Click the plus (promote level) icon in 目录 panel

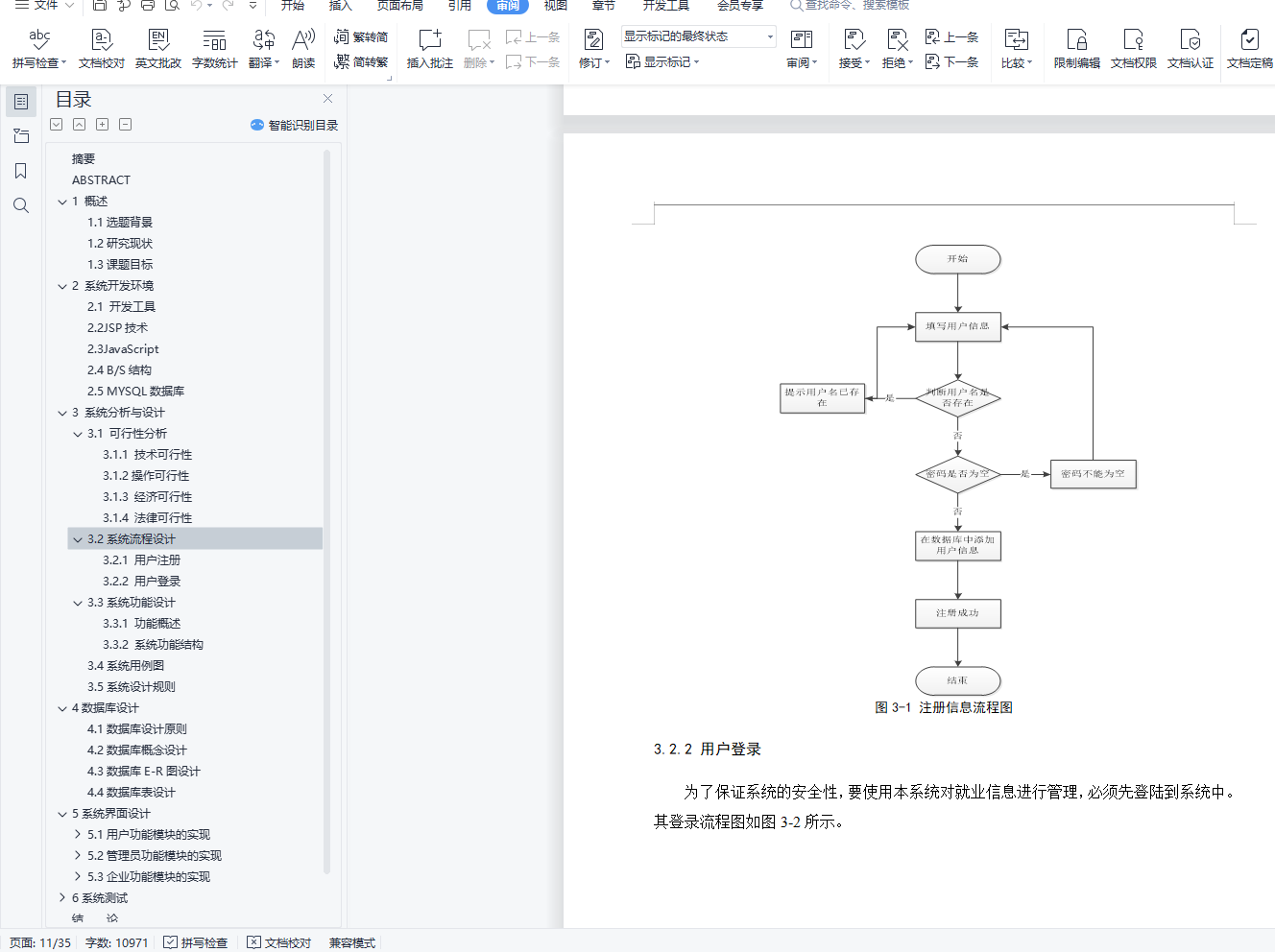(103, 125)
